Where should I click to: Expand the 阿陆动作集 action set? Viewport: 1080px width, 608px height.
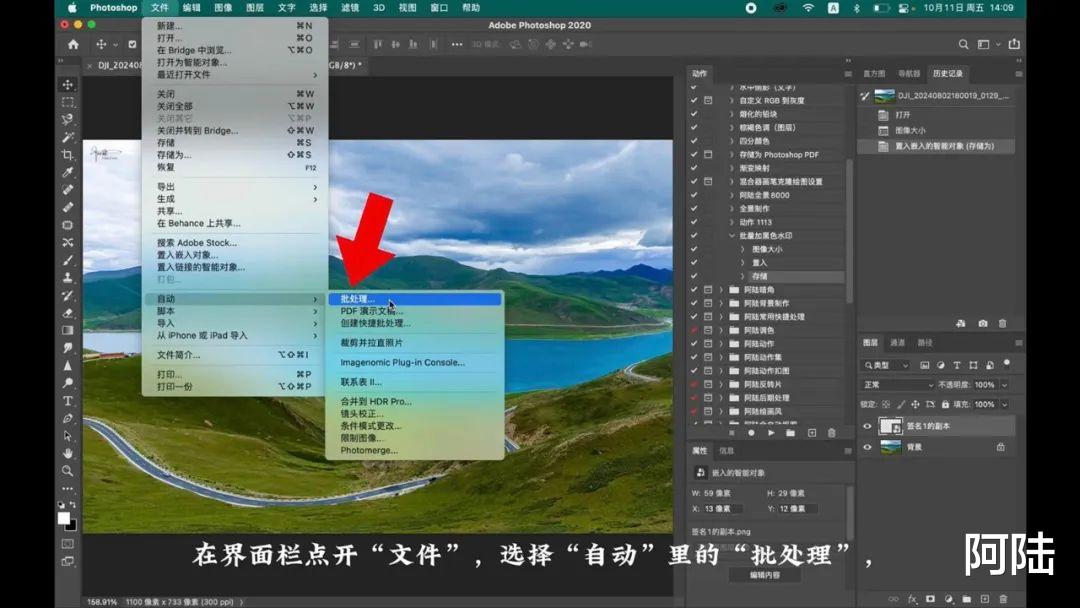721,357
